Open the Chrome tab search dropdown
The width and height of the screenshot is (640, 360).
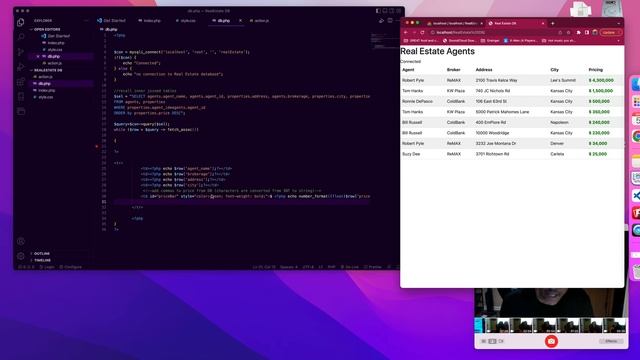tap(618, 23)
